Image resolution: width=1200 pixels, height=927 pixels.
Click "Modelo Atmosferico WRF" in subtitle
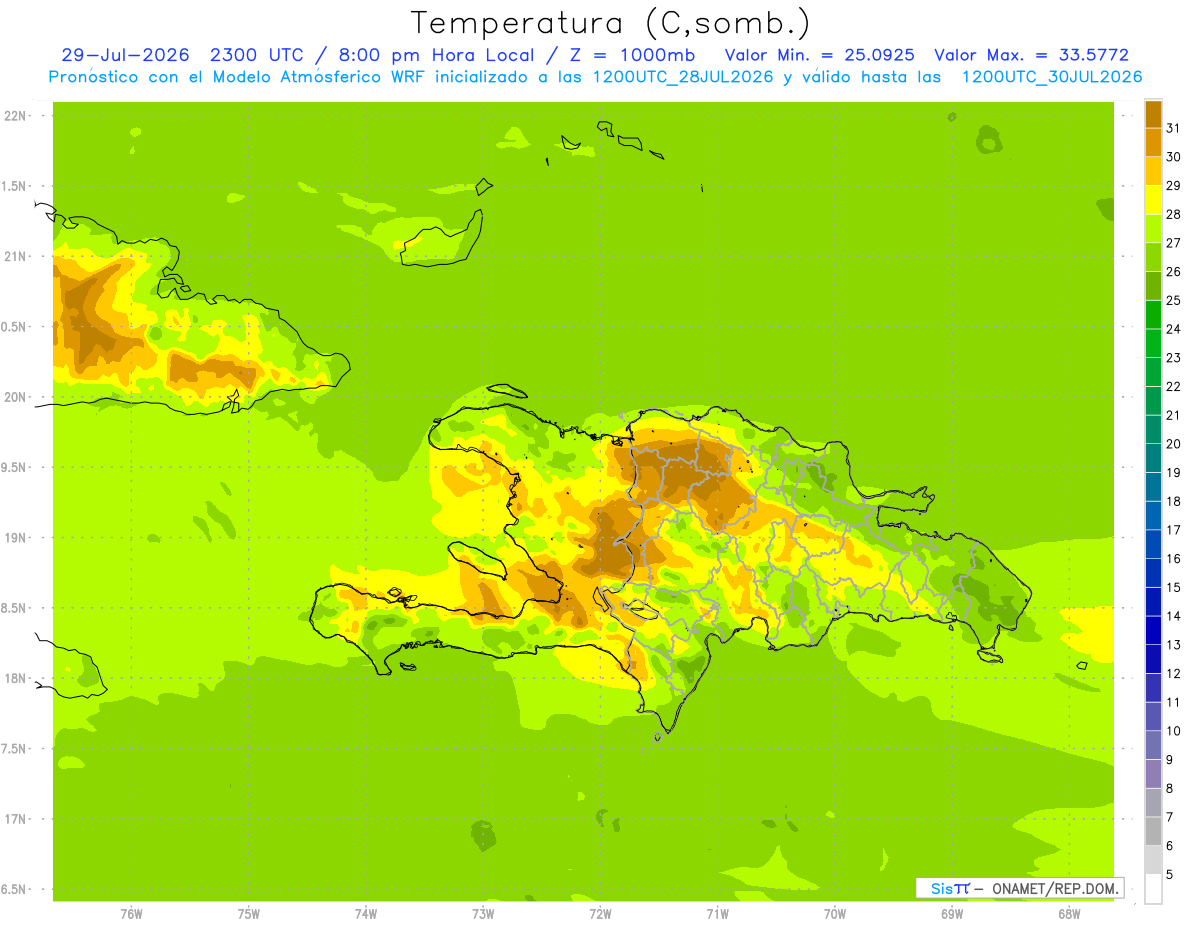[317, 77]
